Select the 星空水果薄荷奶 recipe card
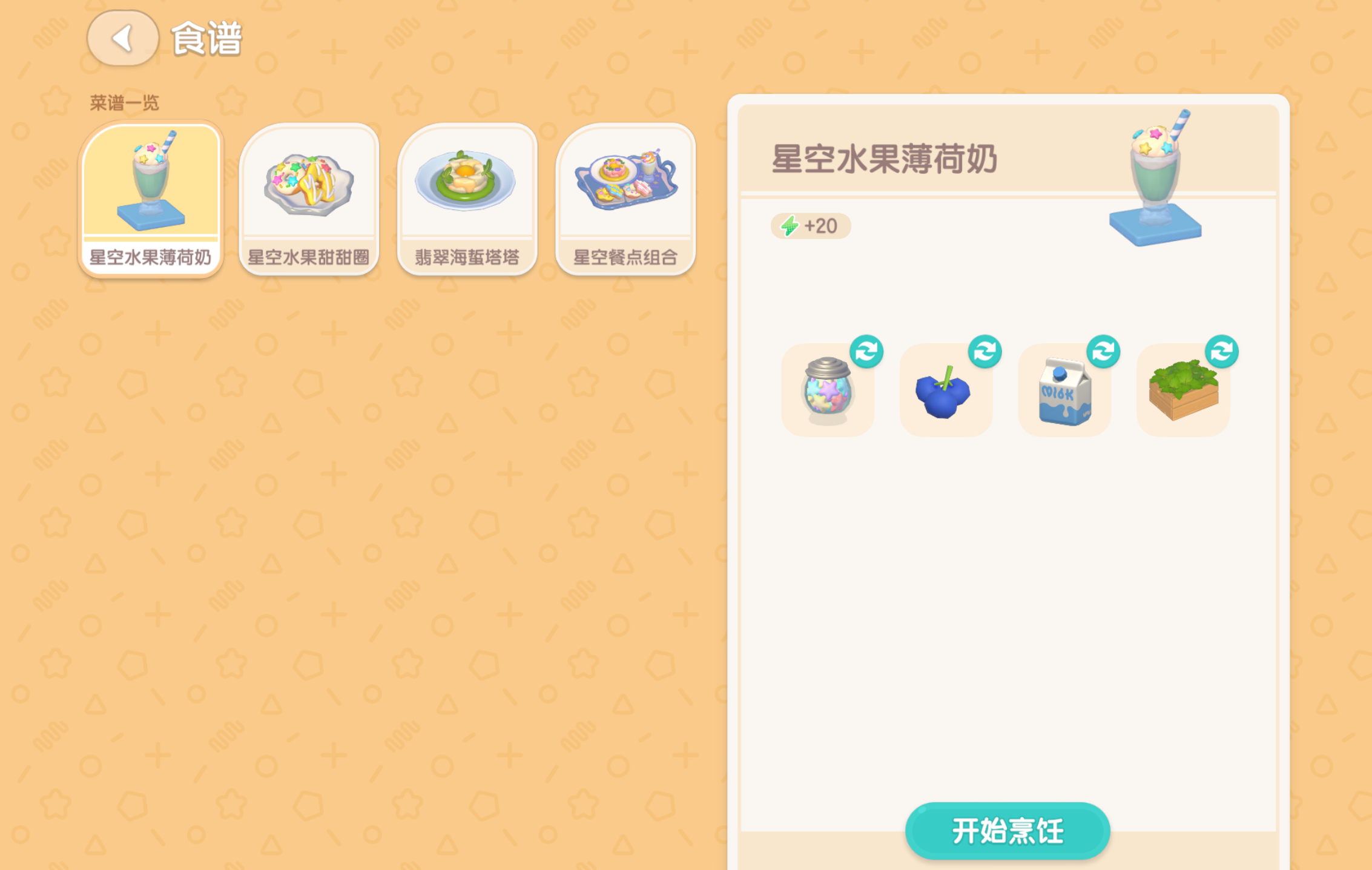 [x=151, y=199]
